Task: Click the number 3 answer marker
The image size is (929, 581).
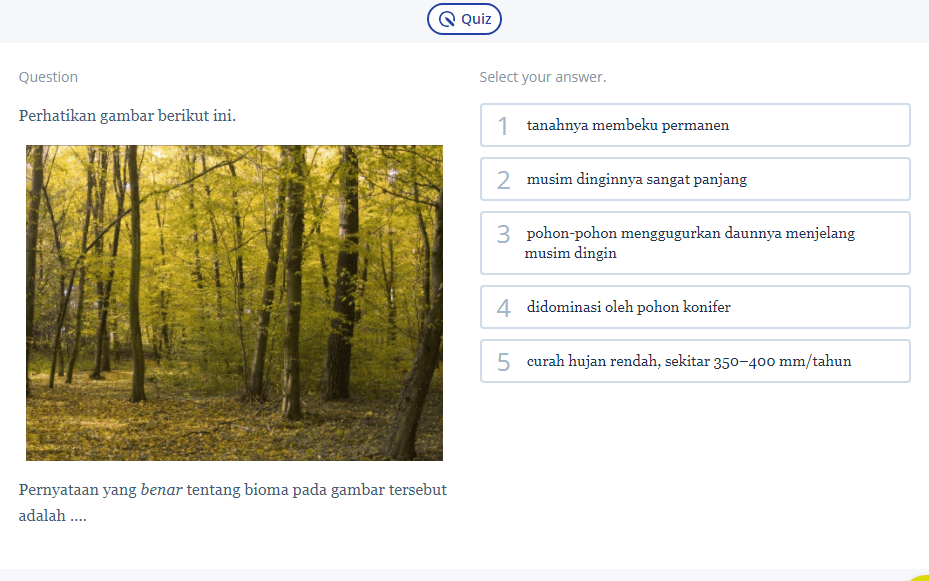Action: point(503,234)
